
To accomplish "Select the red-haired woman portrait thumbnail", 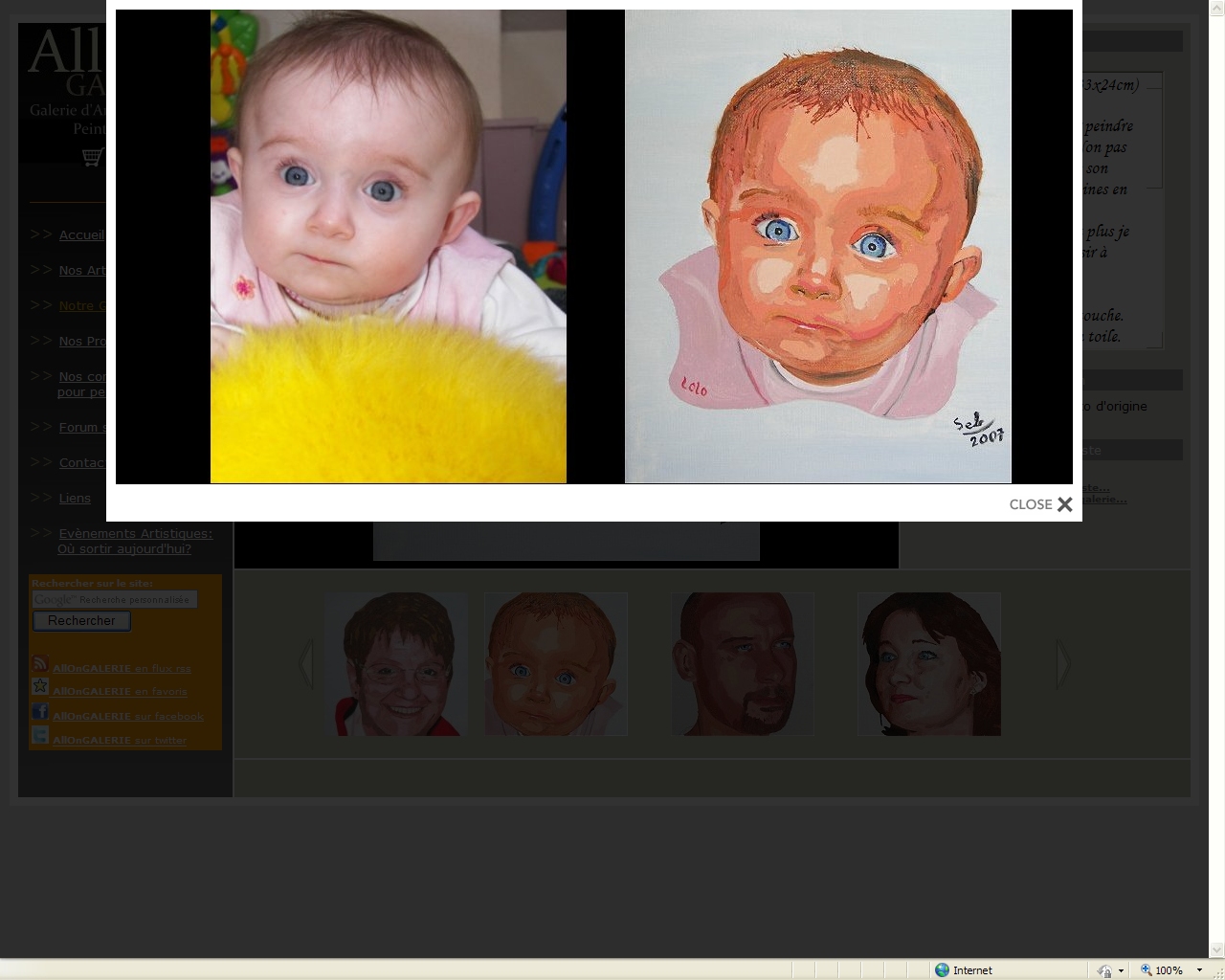I will [x=929, y=664].
